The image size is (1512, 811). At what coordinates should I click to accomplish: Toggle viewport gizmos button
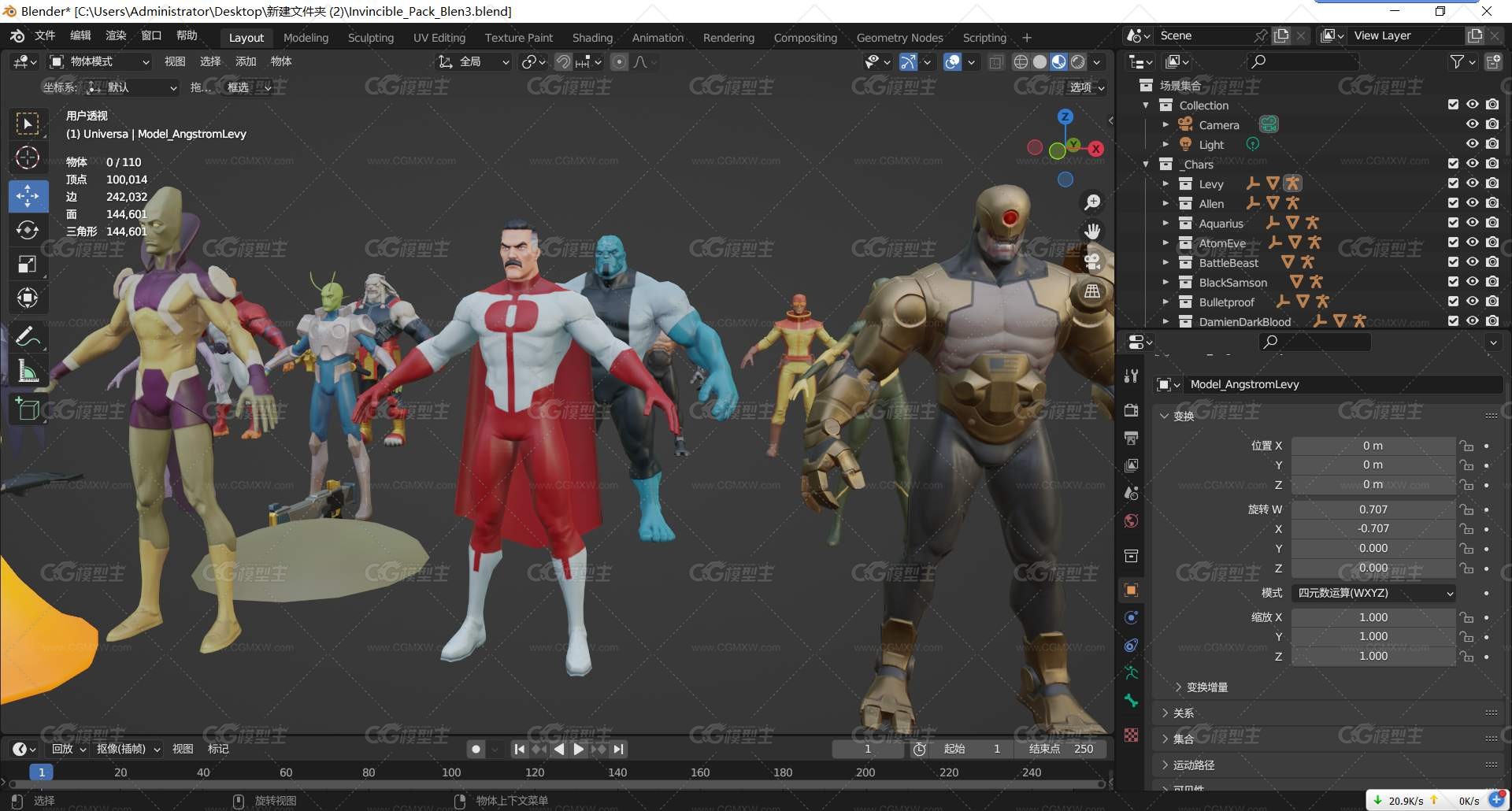(908, 61)
